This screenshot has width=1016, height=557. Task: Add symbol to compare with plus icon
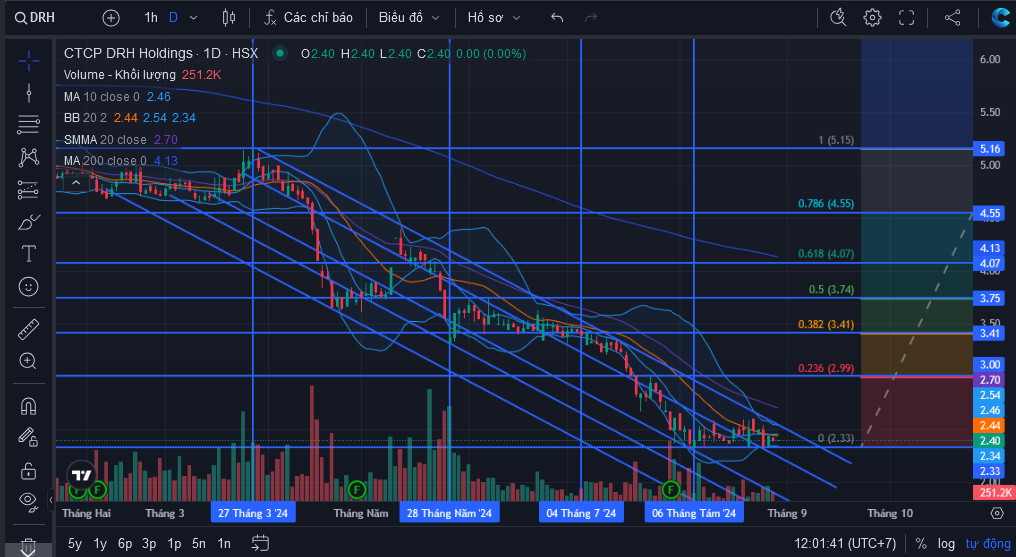click(x=111, y=17)
